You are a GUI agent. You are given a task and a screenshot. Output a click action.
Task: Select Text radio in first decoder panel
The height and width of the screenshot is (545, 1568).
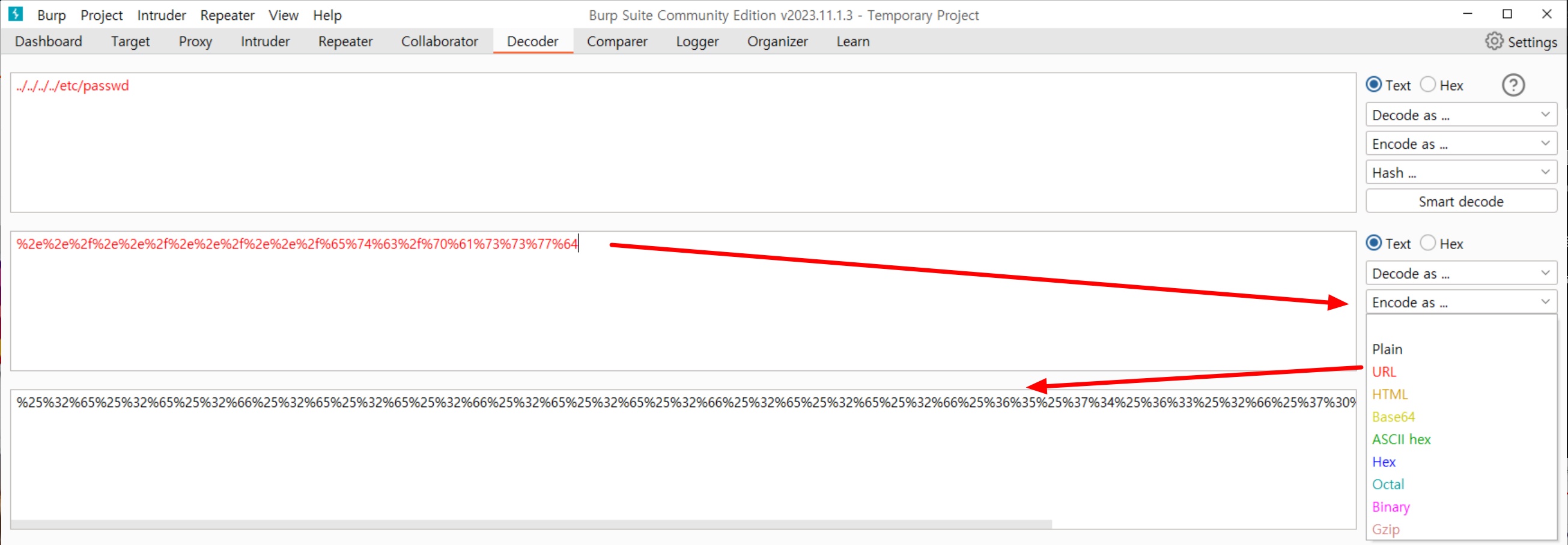[1374, 85]
